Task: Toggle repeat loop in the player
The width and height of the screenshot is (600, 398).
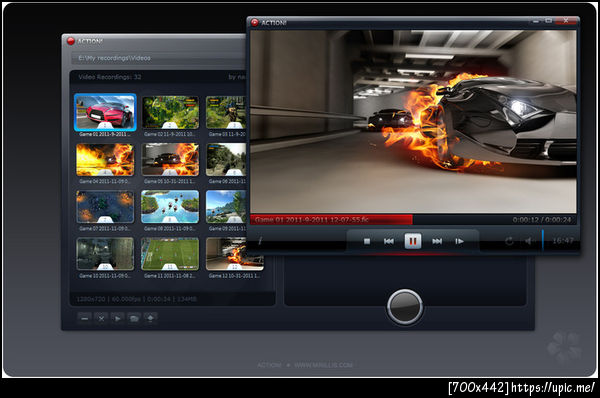Action: pyautogui.click(x=509, y=241)
